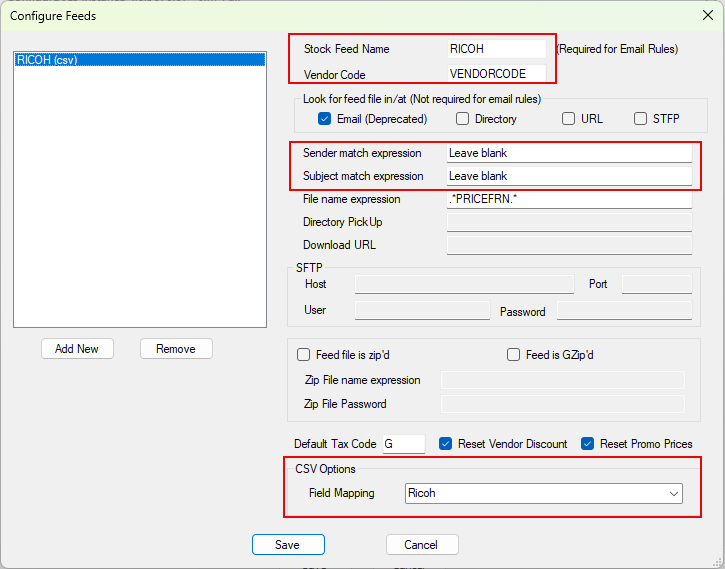Uncheck the Email (Deprecated) checkbox

coord(325,119)
